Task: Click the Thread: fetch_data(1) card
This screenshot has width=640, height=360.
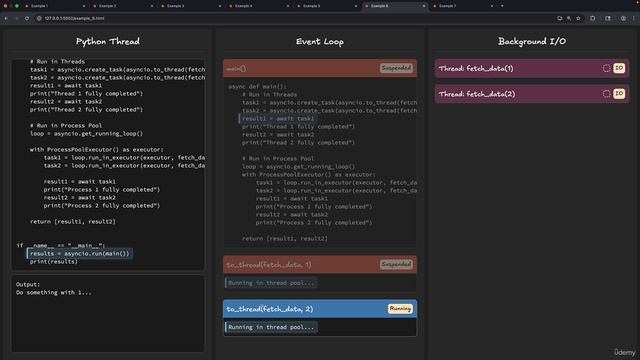Action: tap(532, 68)
